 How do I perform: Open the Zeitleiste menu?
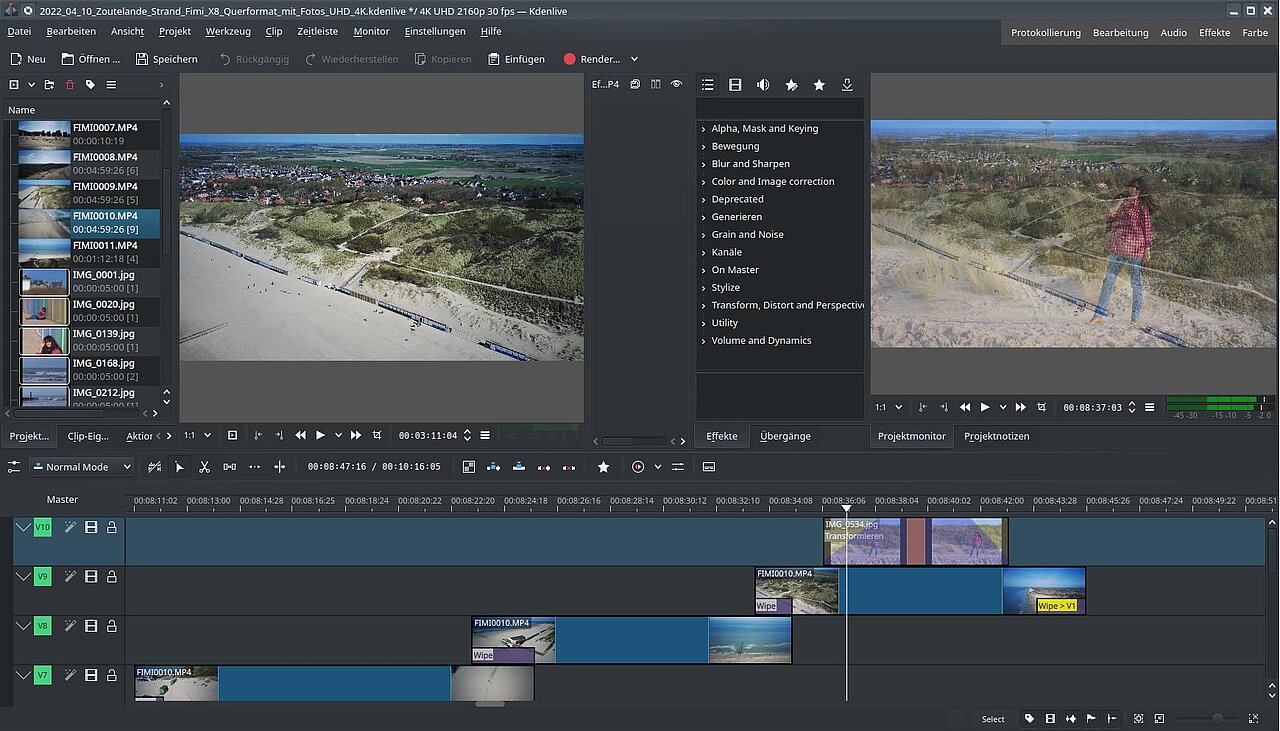(317, 32)
